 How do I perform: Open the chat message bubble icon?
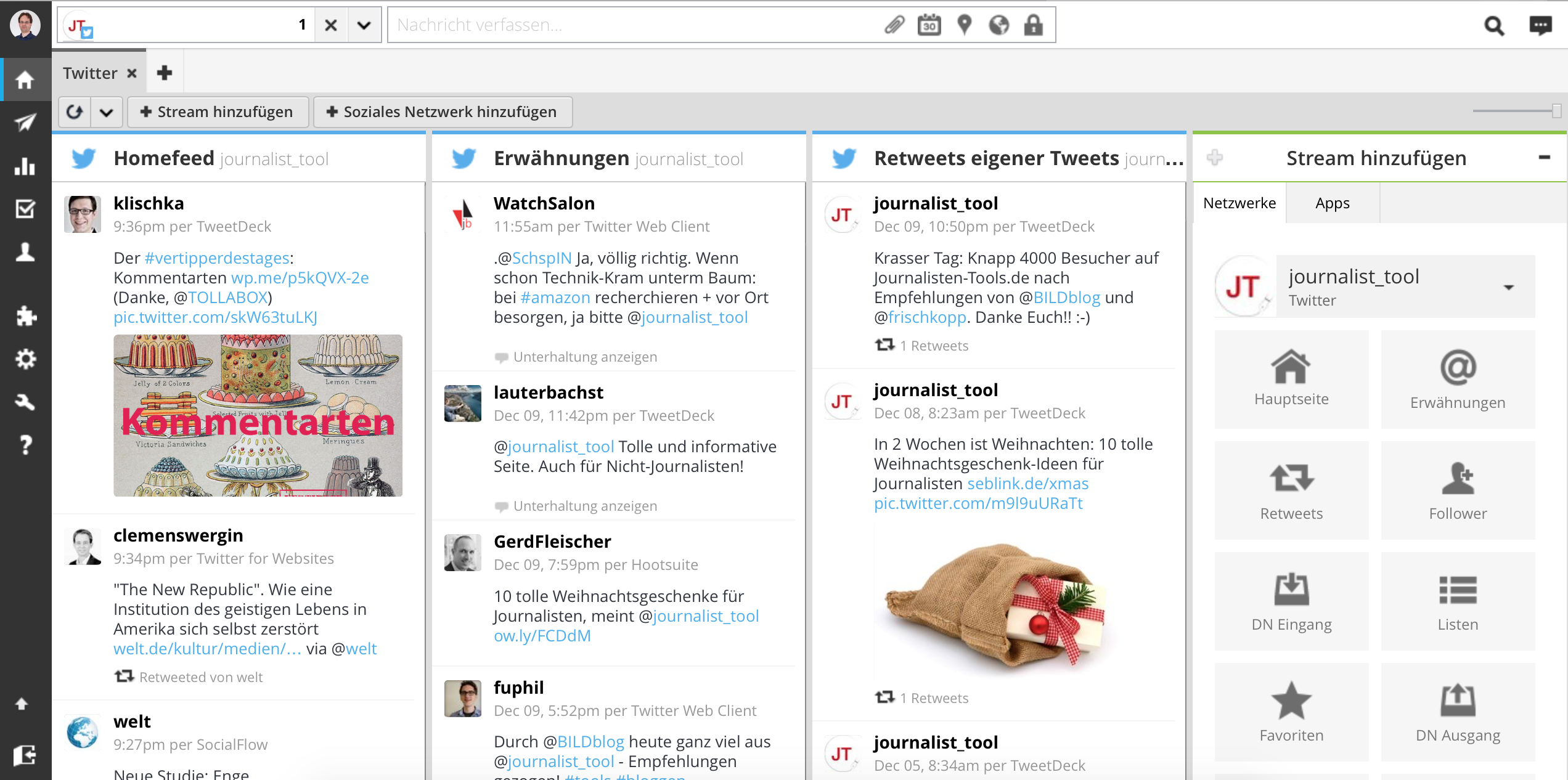pyautogui.click(x=1541, y=25)
